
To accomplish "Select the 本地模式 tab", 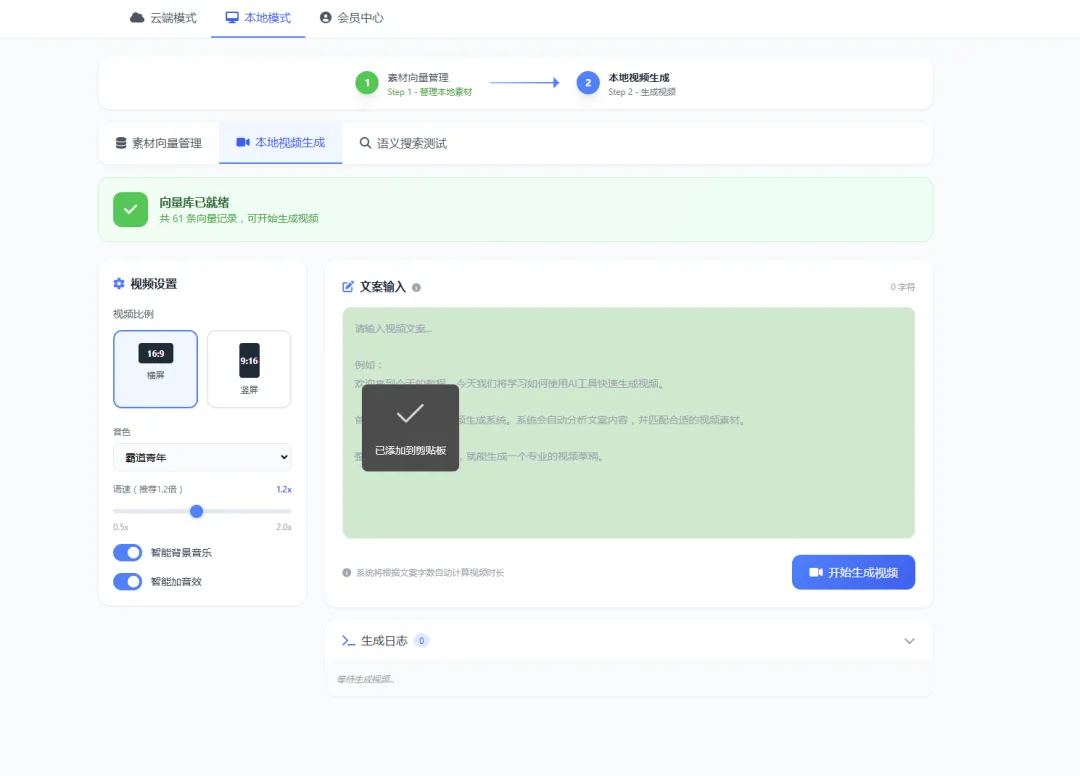I will coord(258,18).
